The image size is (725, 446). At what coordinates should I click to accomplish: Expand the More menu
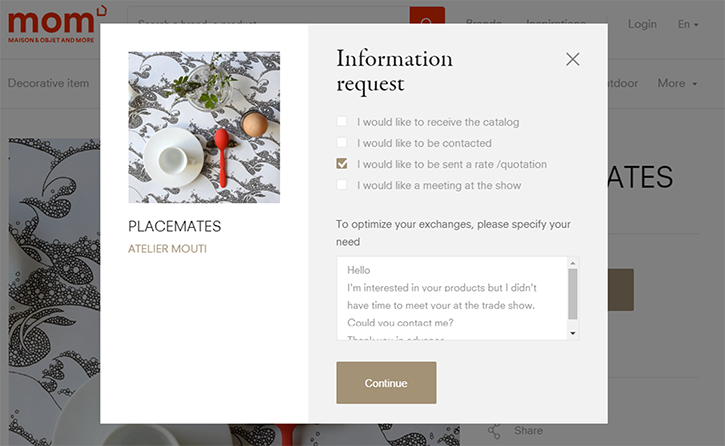pyautogui.click(x=677, y=83)
